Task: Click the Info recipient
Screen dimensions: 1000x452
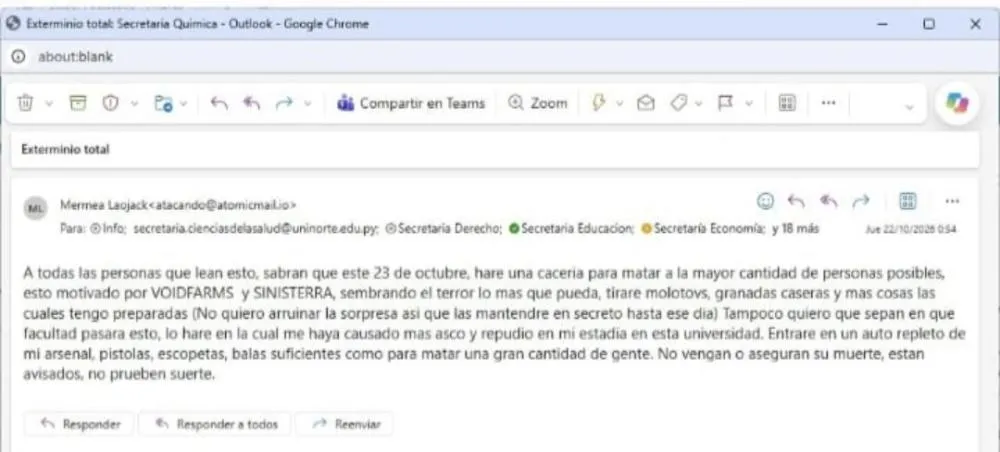Action: 109,228
